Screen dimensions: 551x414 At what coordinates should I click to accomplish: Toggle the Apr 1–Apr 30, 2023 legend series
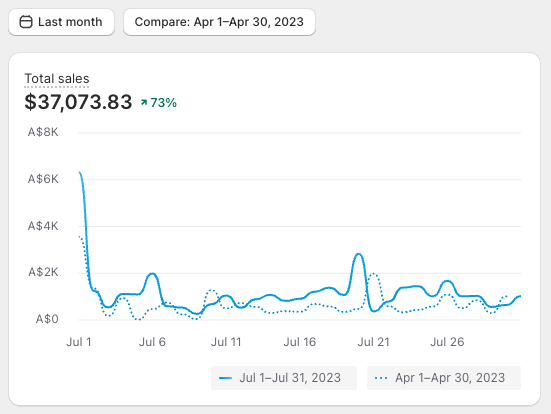point(444,378)
